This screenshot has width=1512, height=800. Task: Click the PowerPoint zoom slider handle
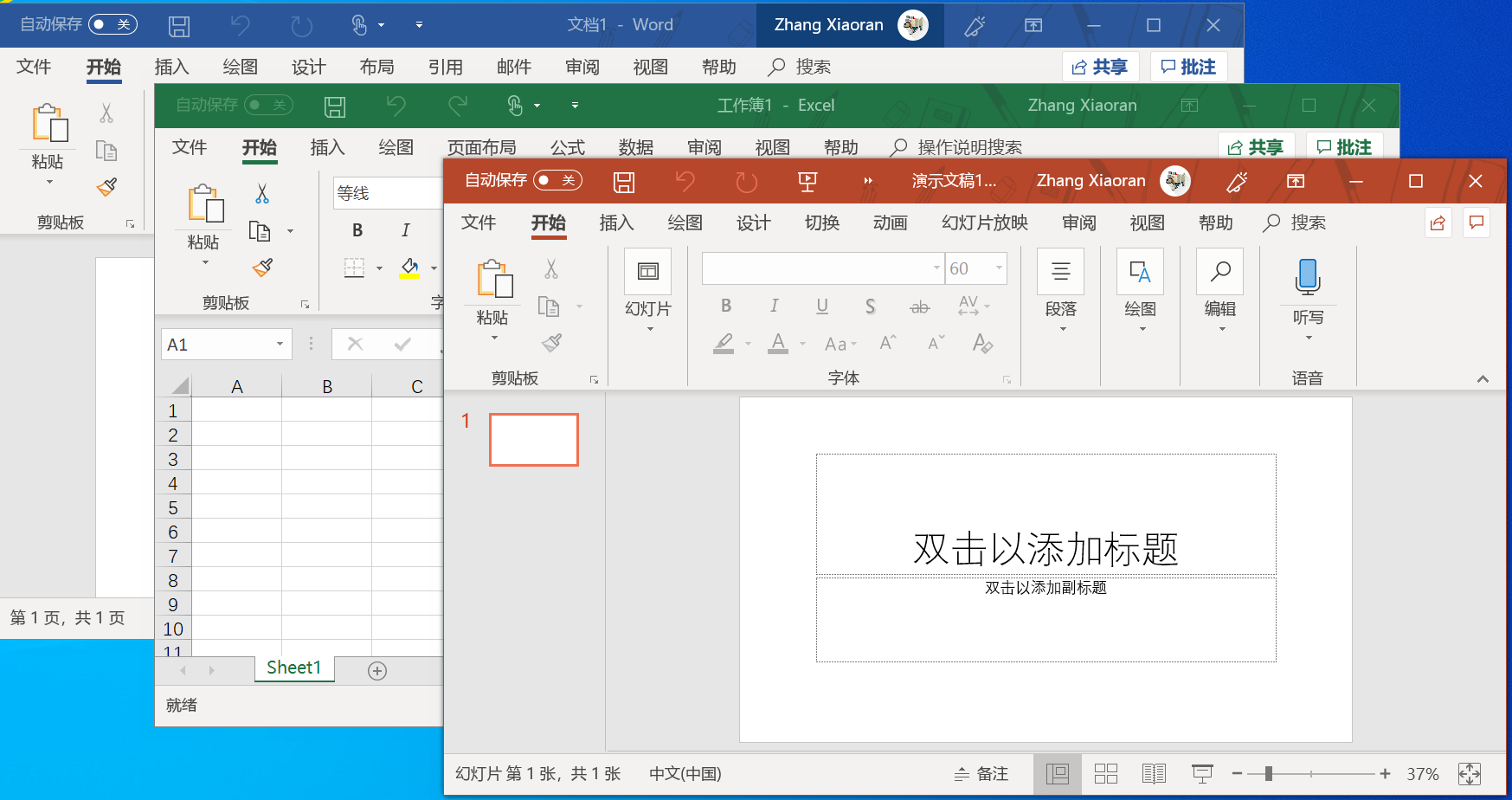(1268, 773)
